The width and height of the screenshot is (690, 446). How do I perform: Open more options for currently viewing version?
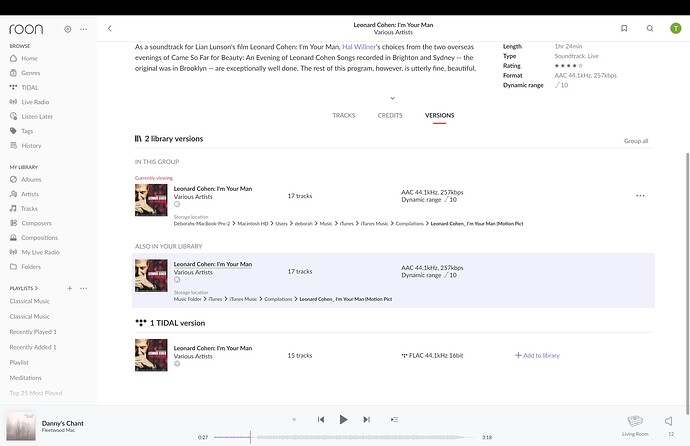pyautogui.click(x=640, y=195)
